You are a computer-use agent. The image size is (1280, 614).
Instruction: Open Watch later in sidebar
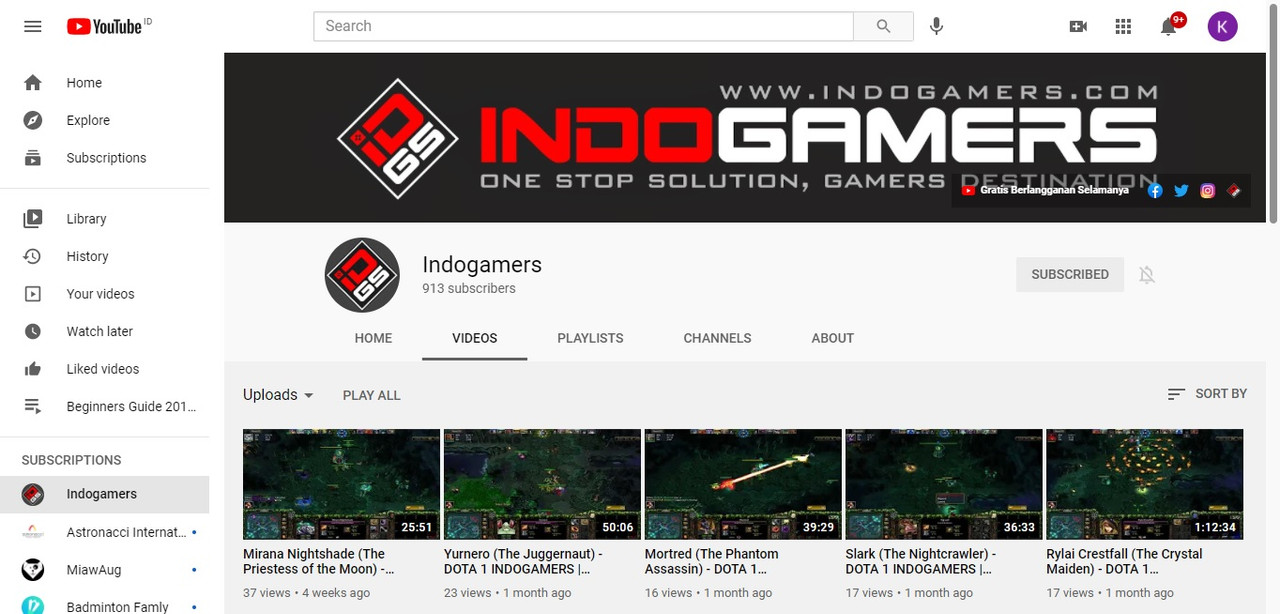pyautogui.click(x=104, y=331)
